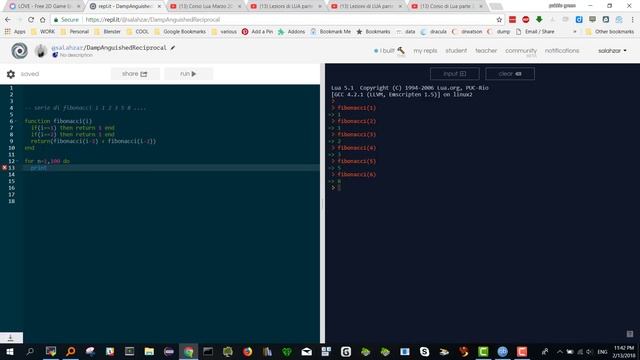640x360 pixels.
Task: Click the error marker on line 13
Action: point(4,168)
